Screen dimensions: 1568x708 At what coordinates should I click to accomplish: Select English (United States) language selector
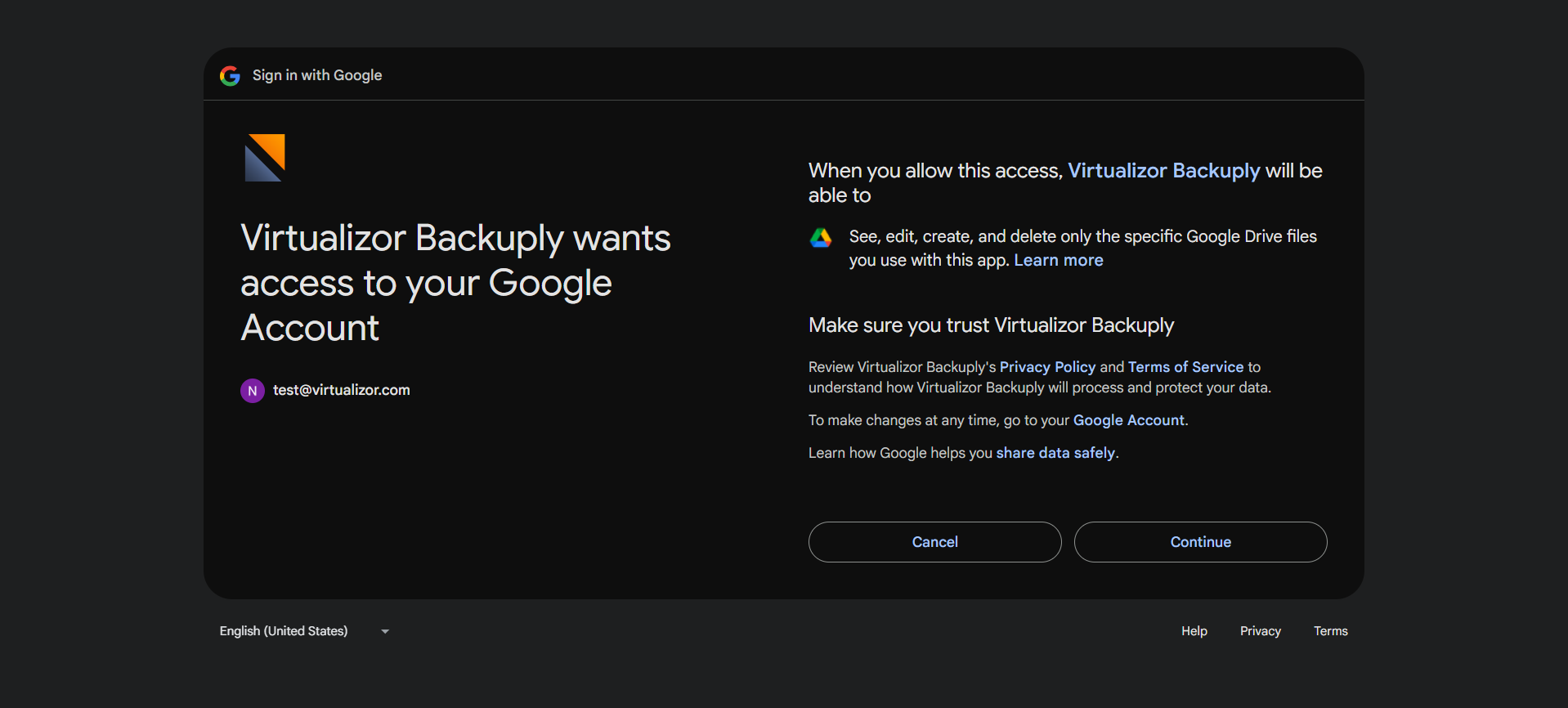tap(304, 631)
